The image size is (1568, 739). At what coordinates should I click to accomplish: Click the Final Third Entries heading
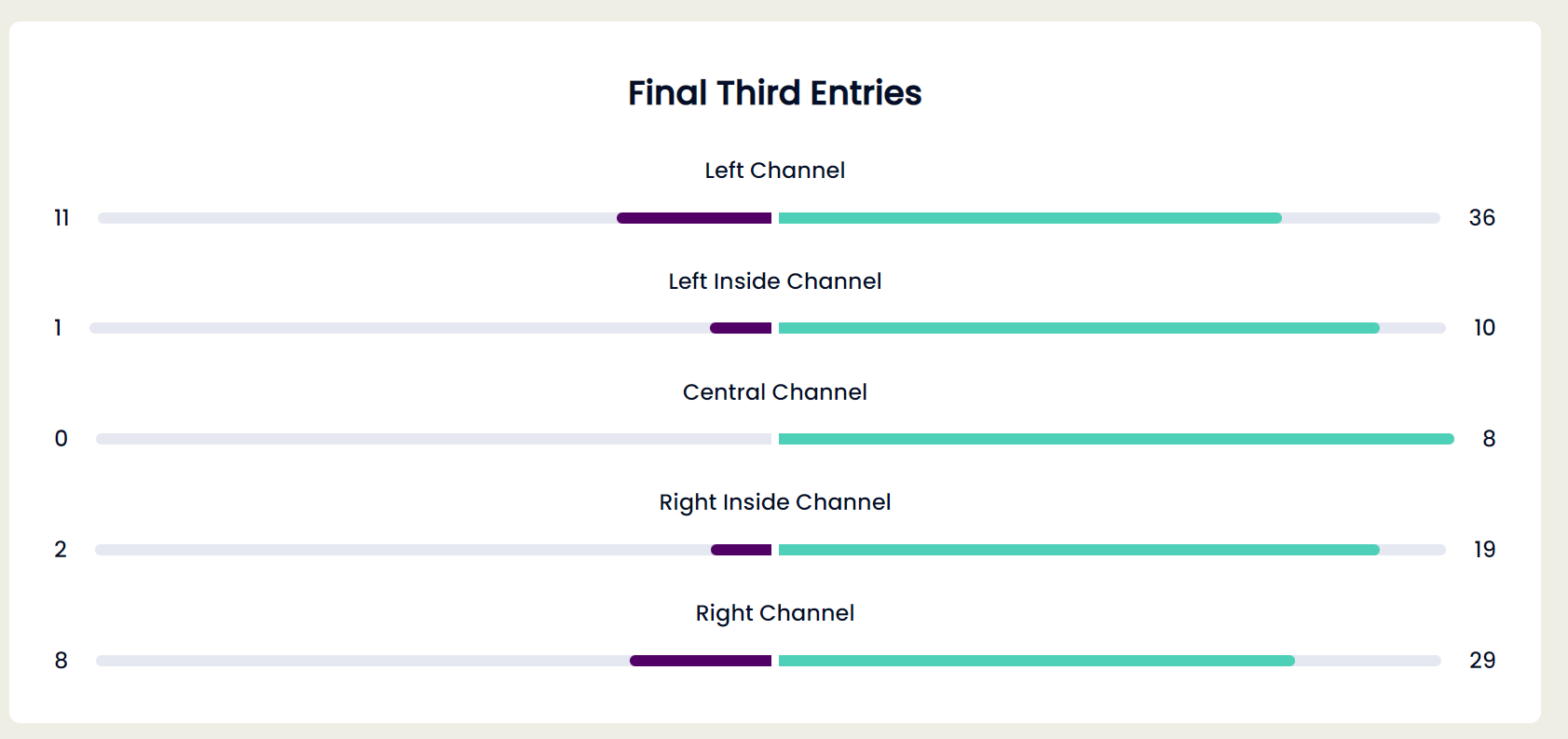point(774,93)
